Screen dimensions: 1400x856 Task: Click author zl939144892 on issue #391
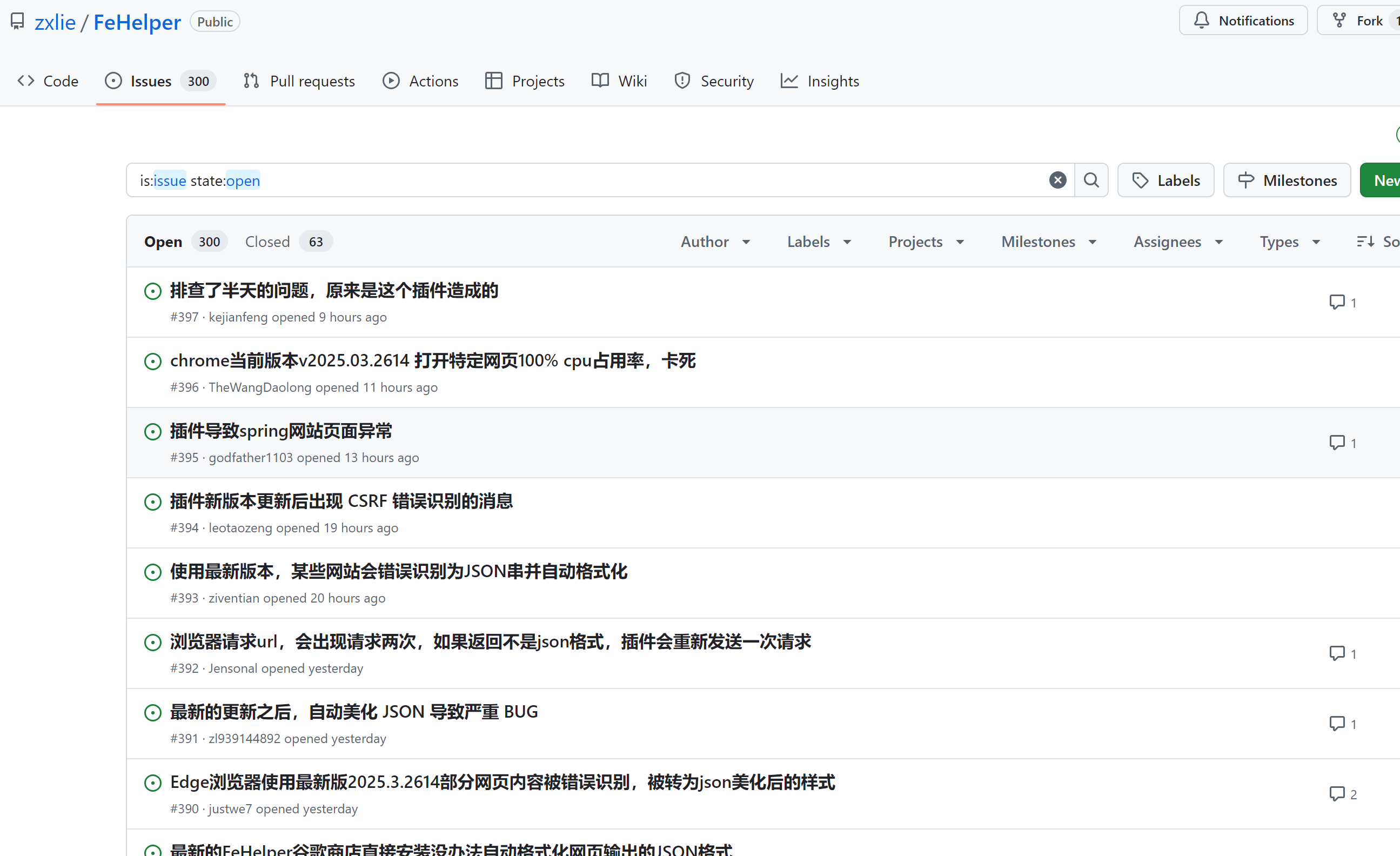coord(244,738)
